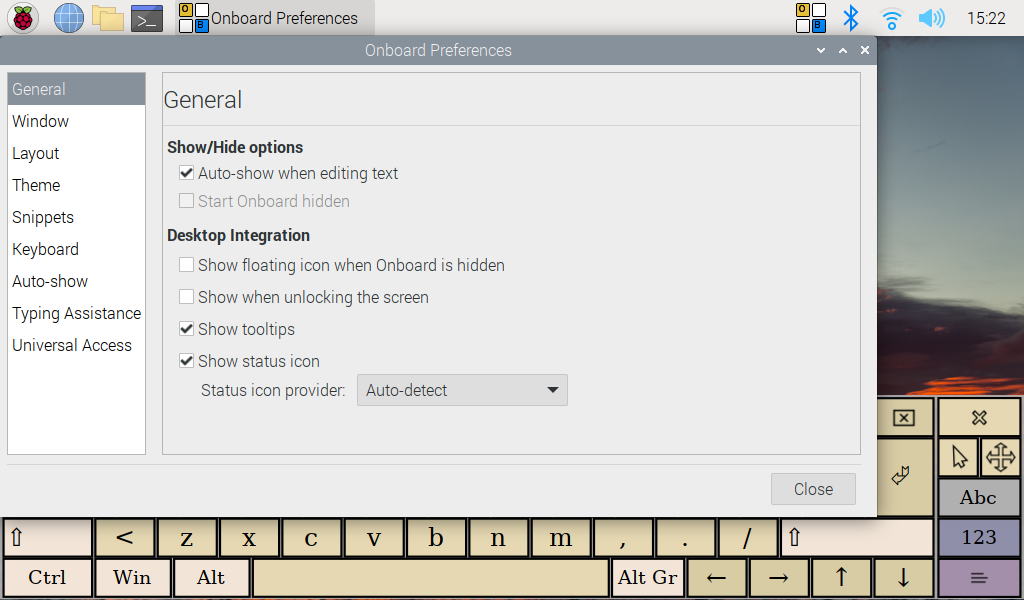The image size is (1024, 600).
Task: Tap the right arrow key on Onboard
Action: [x=778, y=578]
